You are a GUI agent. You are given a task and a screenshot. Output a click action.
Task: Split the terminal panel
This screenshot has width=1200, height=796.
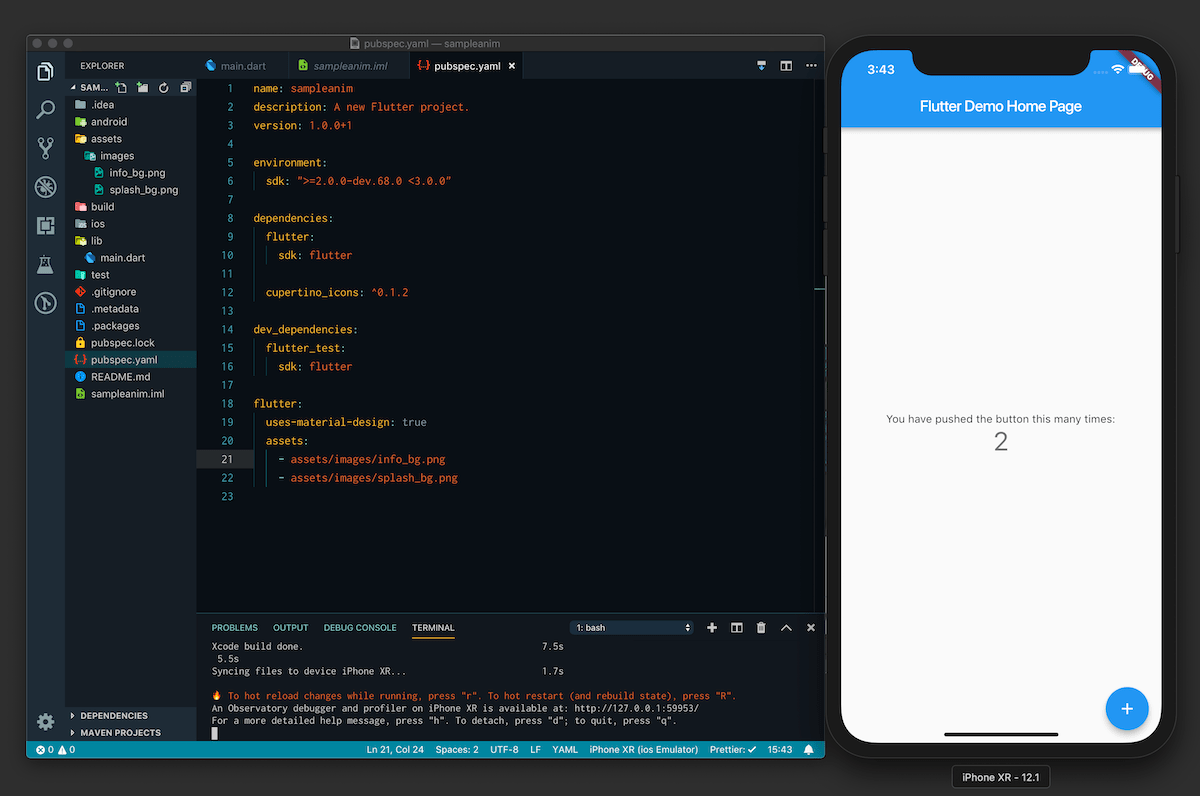click(737, 628)
